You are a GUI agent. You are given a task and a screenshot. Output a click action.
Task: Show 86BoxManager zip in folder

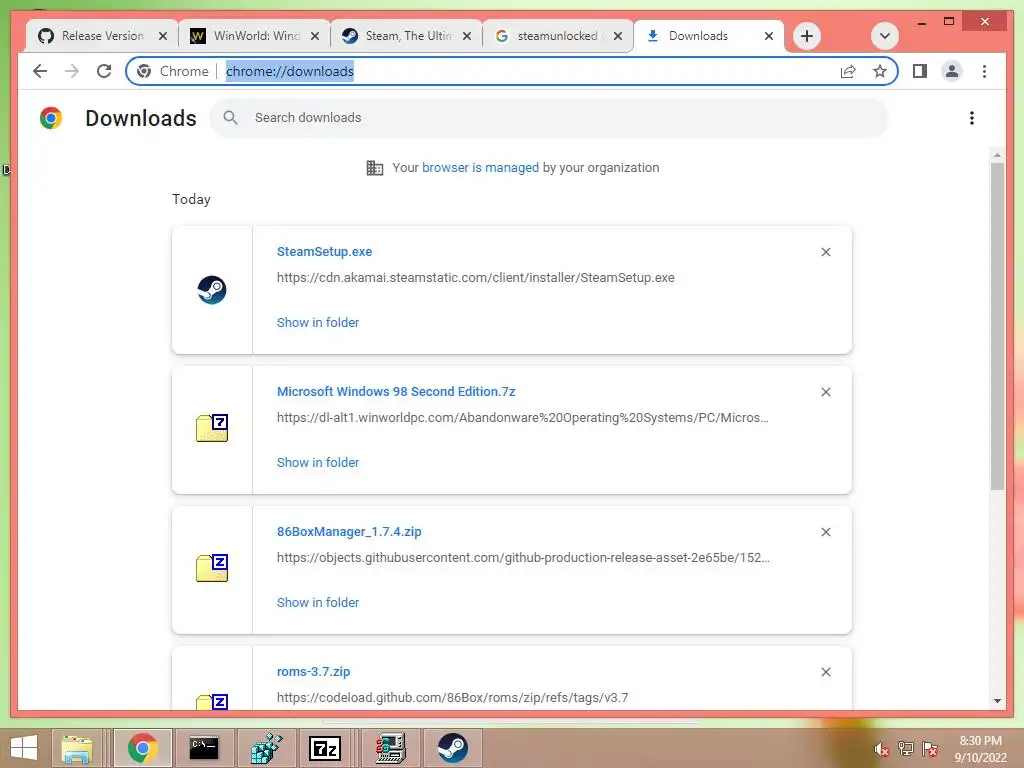[318, 602]
